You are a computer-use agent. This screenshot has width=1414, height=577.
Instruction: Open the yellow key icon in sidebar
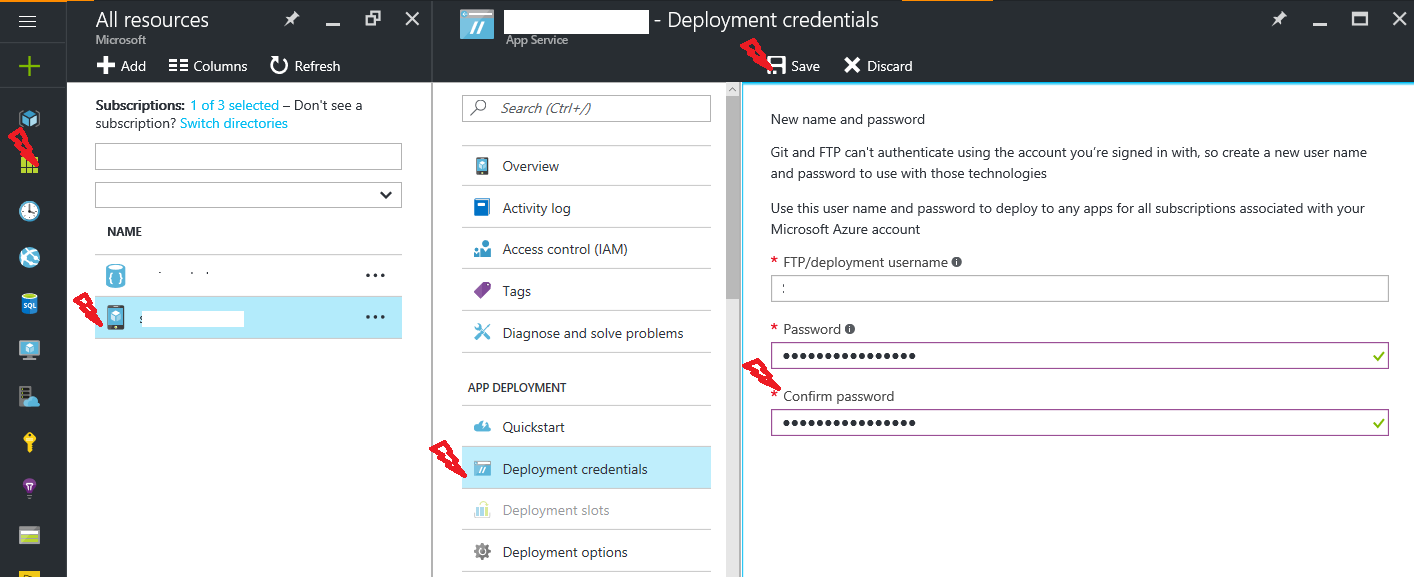(29, 443)
